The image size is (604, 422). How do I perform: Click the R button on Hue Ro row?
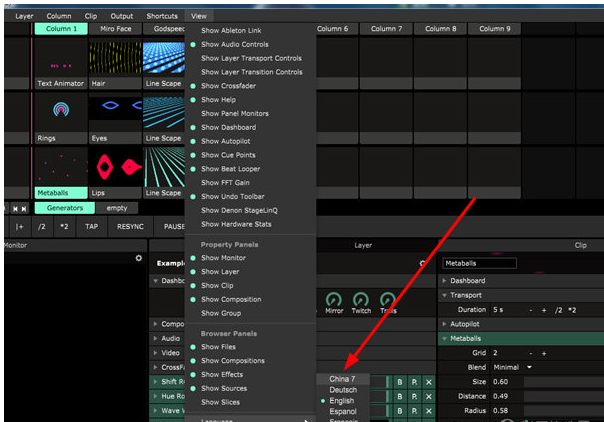414,396
